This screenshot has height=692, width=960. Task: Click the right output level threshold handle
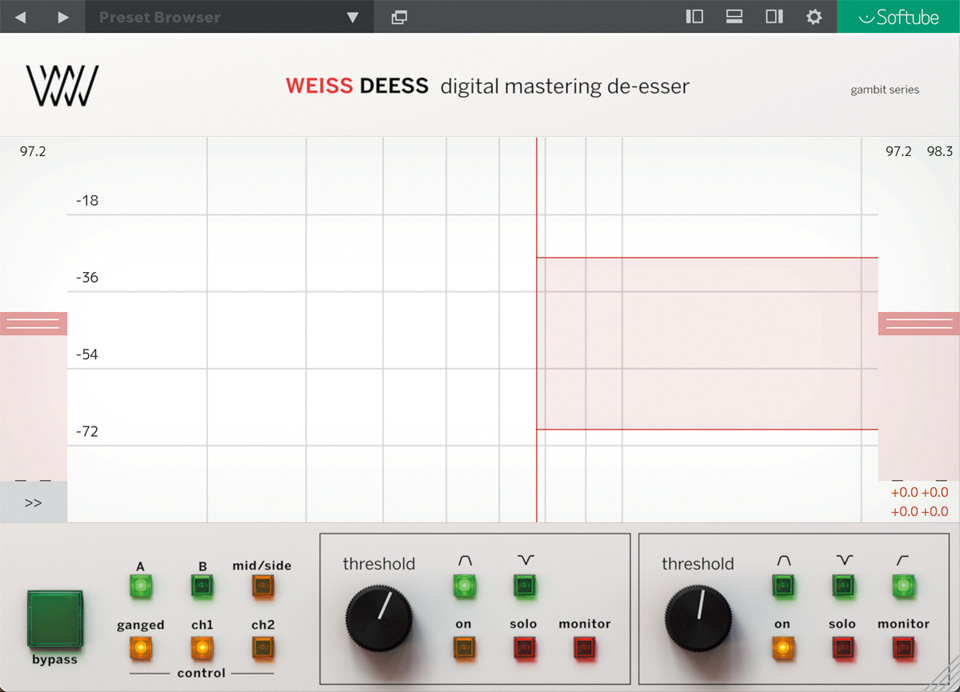(x=919, y=323)
